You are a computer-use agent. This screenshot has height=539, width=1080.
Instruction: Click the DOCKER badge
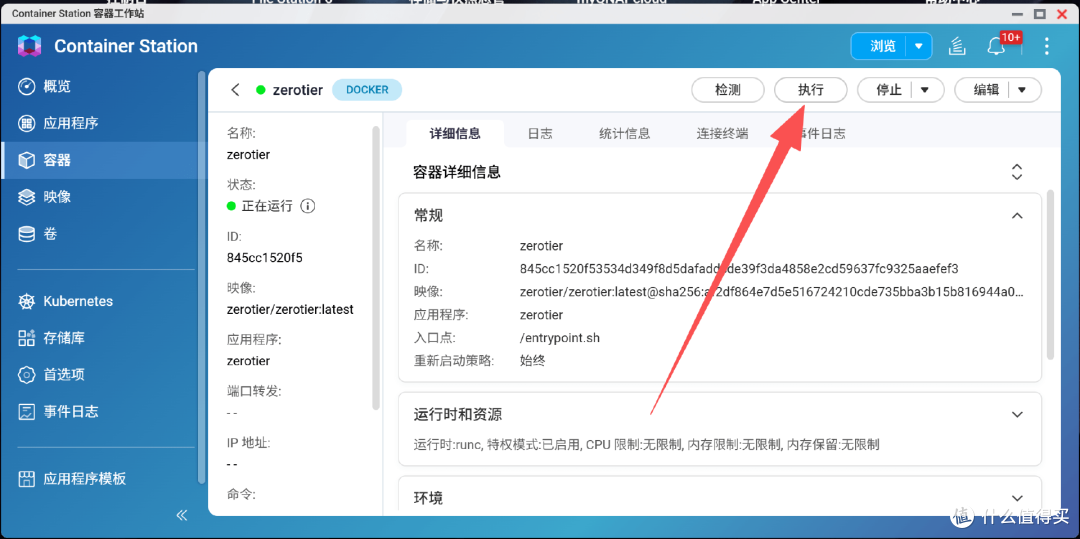pyautogui.click(x=367, y=89)
